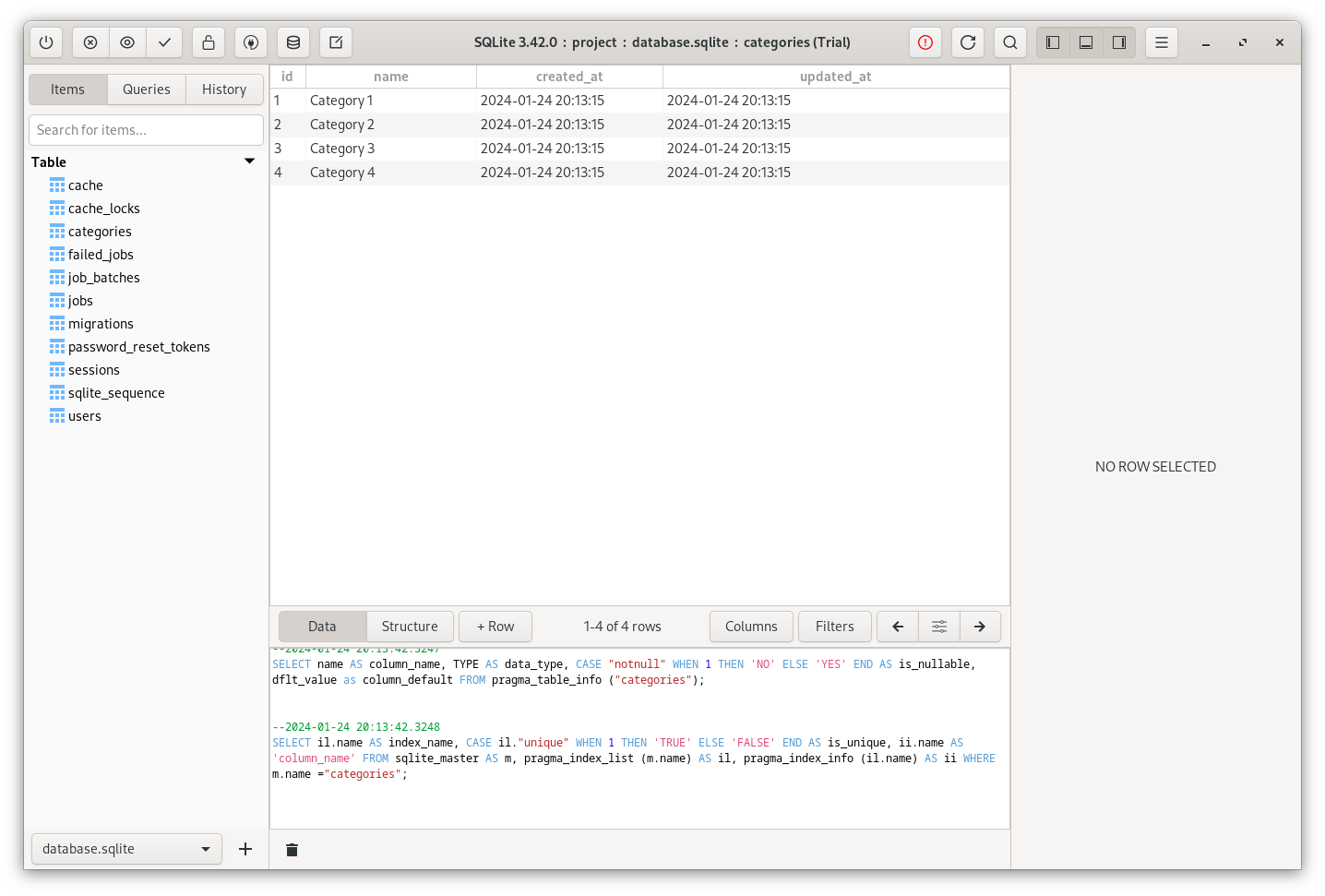Sort by the id column header
Viewport: 1325px width, 896px height.
point(287,77)
